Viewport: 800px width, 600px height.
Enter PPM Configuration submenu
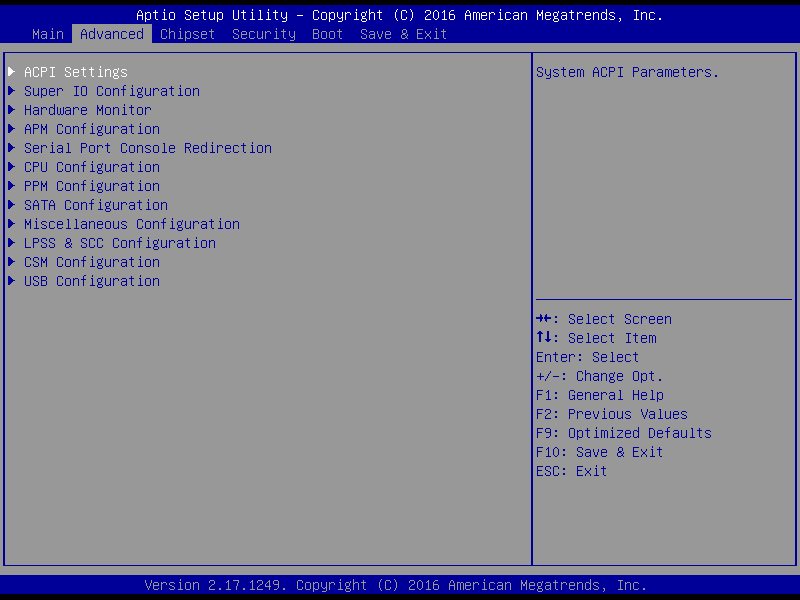(92, 186)
